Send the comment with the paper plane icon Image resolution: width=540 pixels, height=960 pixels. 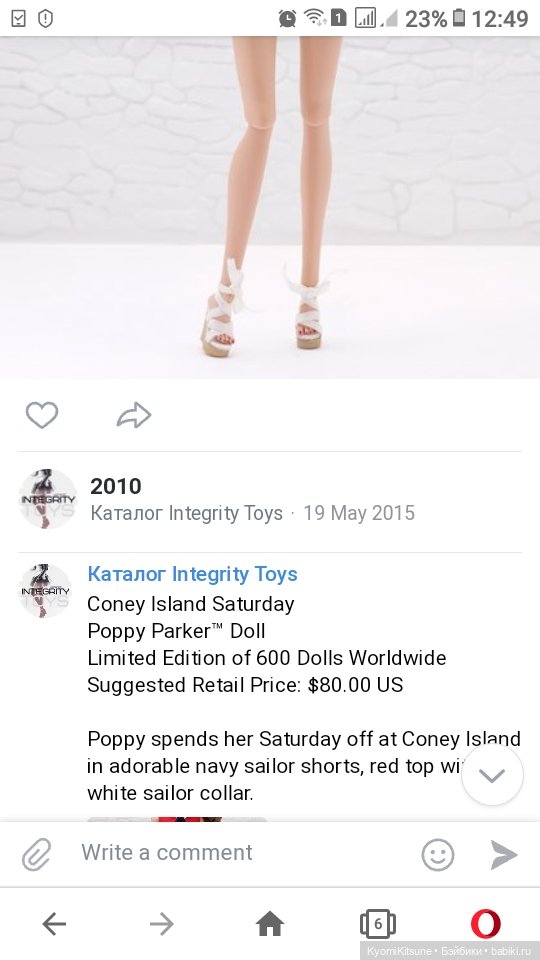[504, 854]
